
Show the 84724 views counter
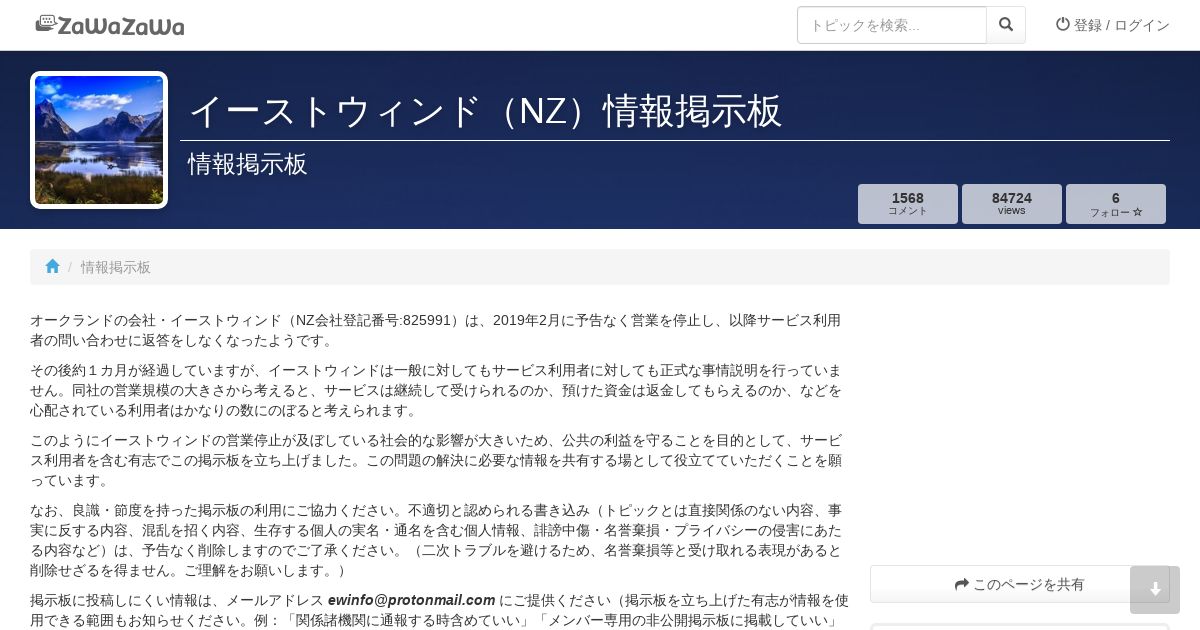pos(1012,204)
